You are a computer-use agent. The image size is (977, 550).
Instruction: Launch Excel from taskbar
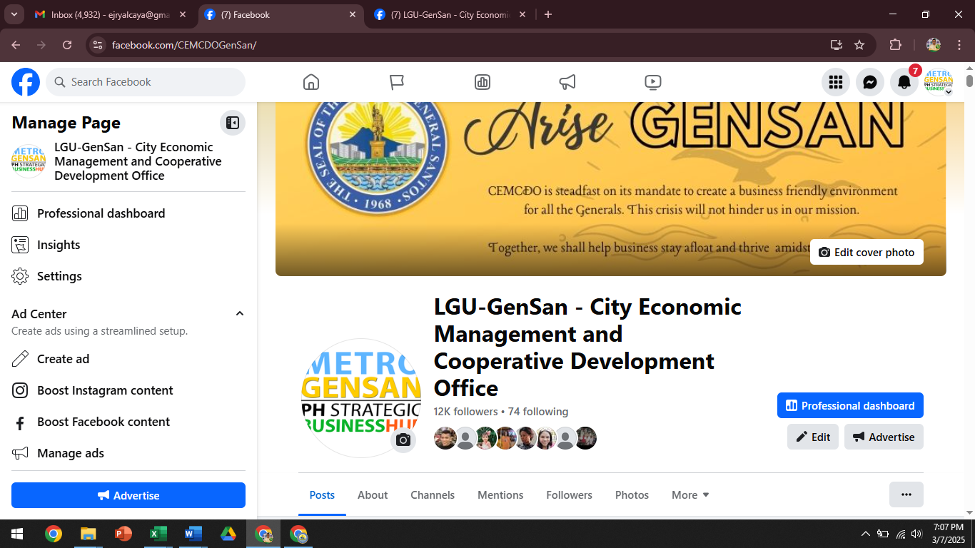[158, 534]
